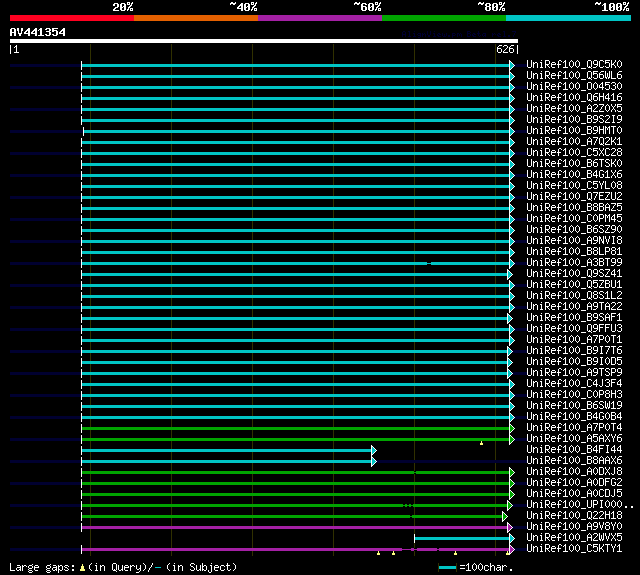Select hit label UniRef100_Q9SZ41

pos(574,274)
